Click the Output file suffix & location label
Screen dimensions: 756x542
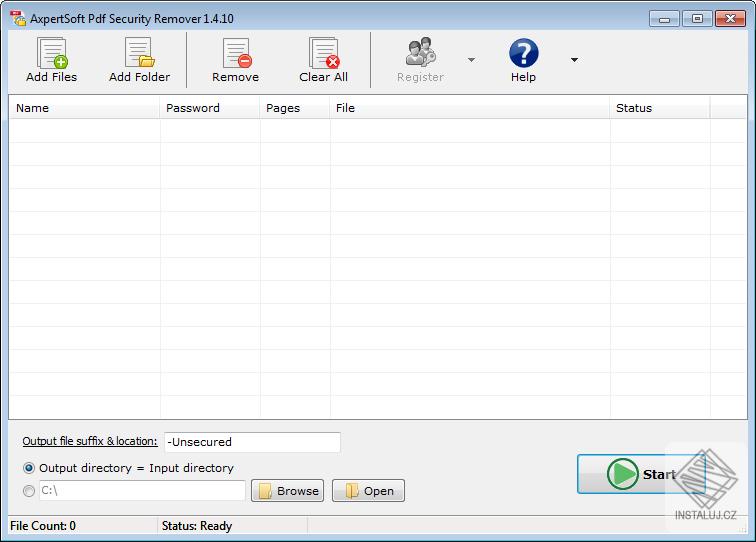pyautogui.click(x=90, y=441)
